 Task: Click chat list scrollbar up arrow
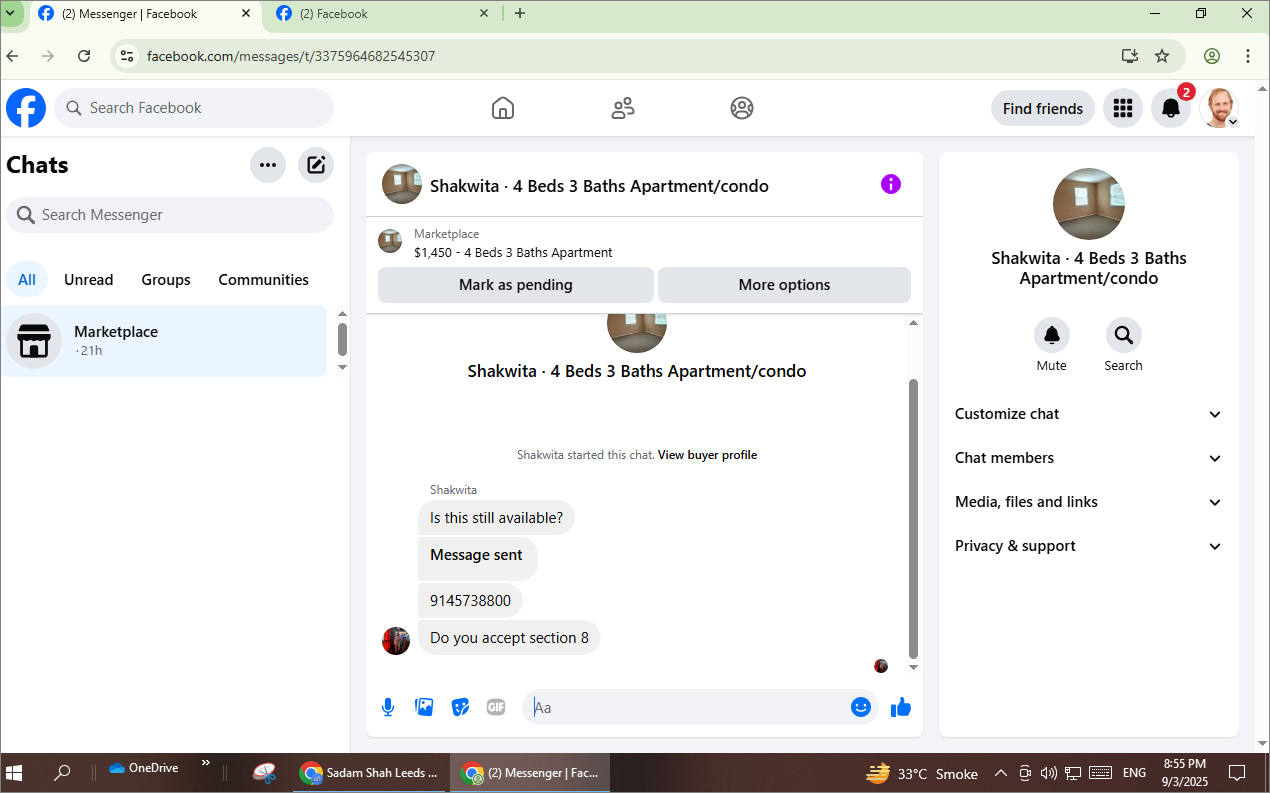[342, 314]
